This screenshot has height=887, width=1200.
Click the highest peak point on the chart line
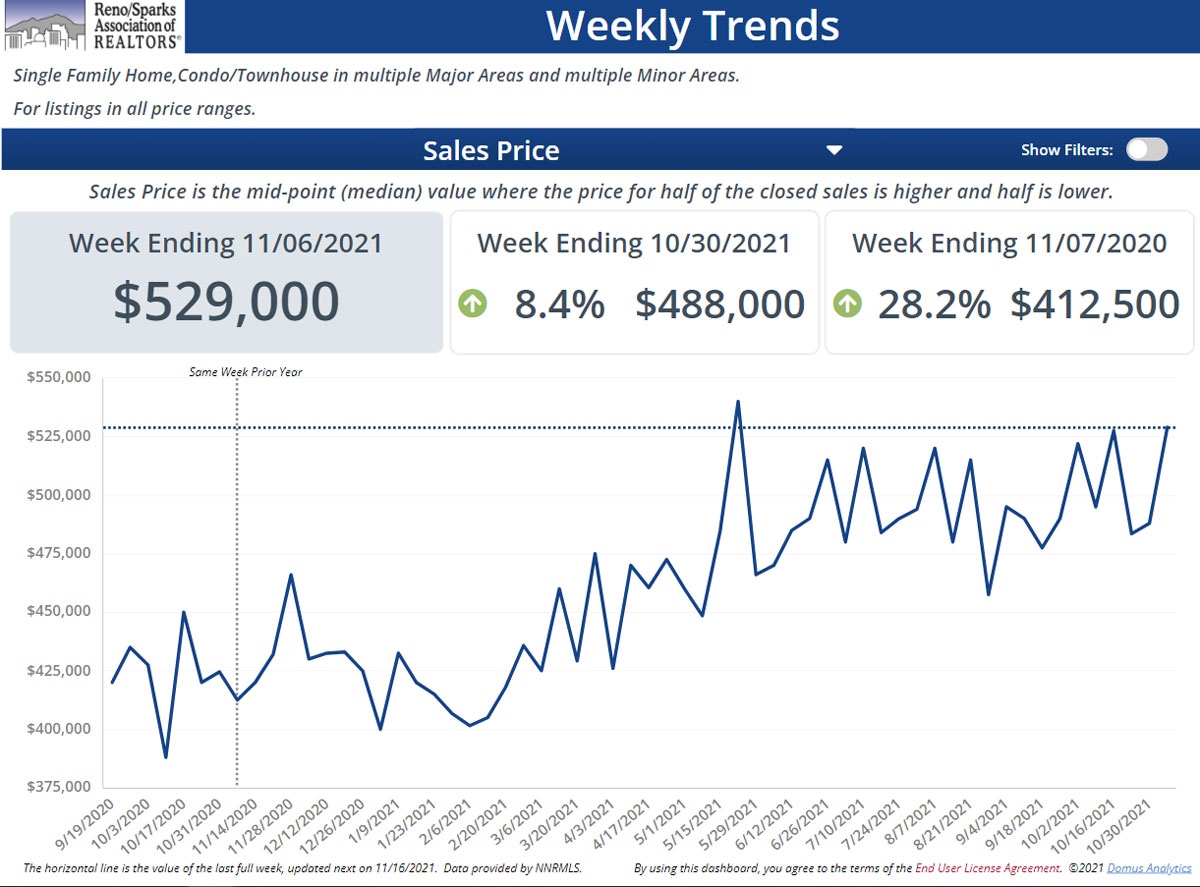coord(738,402)
